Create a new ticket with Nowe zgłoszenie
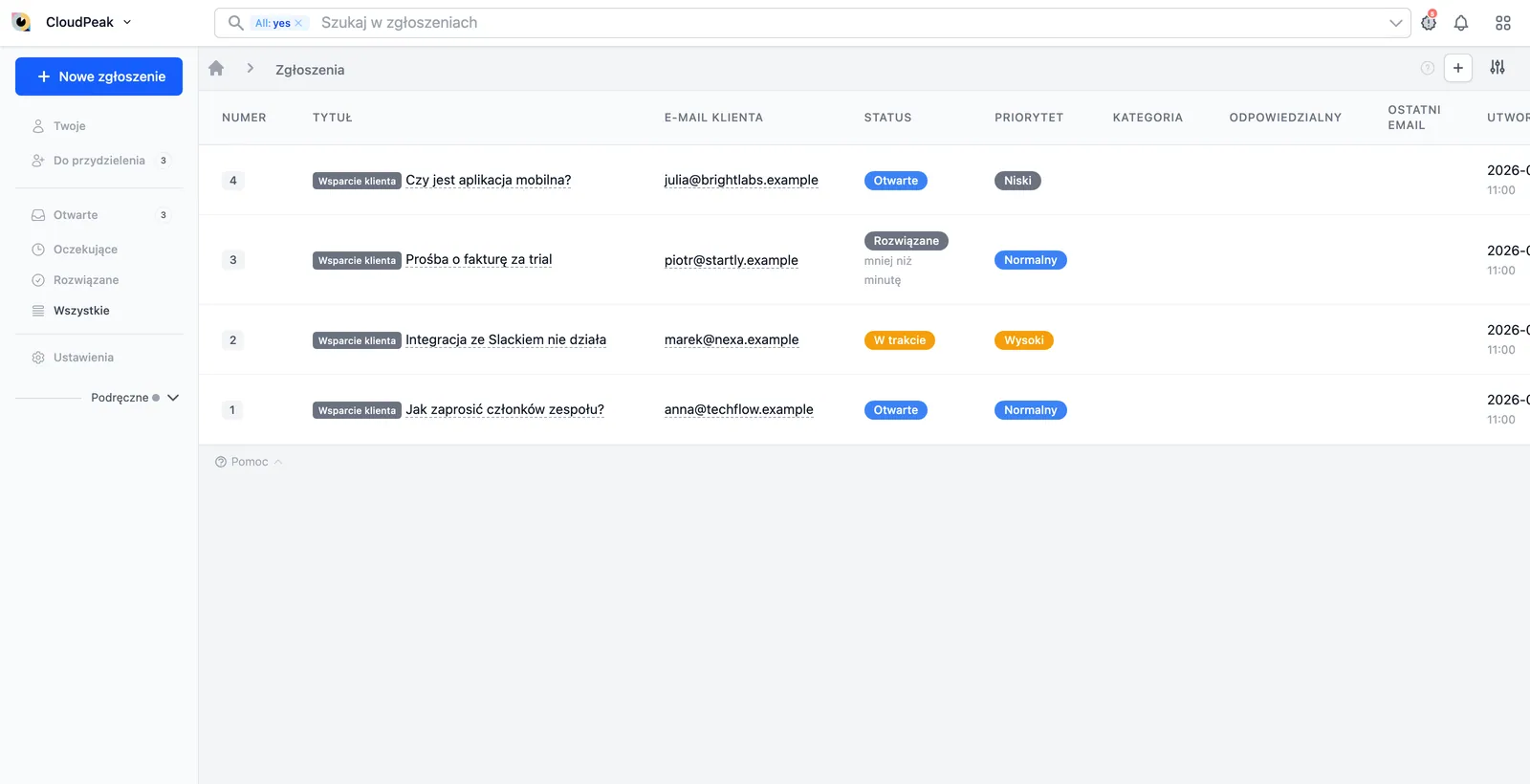1530x784 pixels. tap(98, 76)
